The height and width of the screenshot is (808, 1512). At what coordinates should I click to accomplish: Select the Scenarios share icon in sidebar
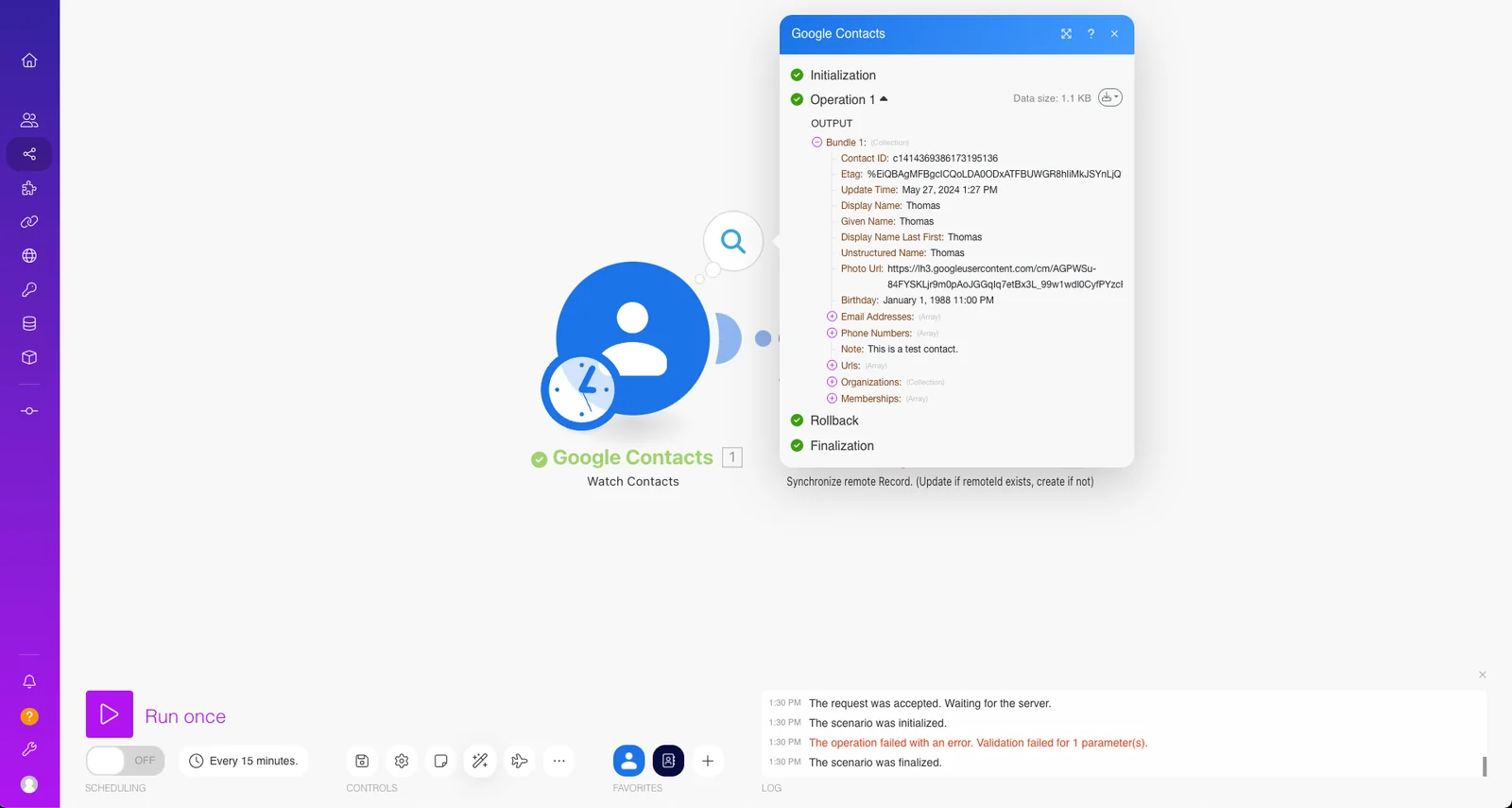(x=29, y=154)
